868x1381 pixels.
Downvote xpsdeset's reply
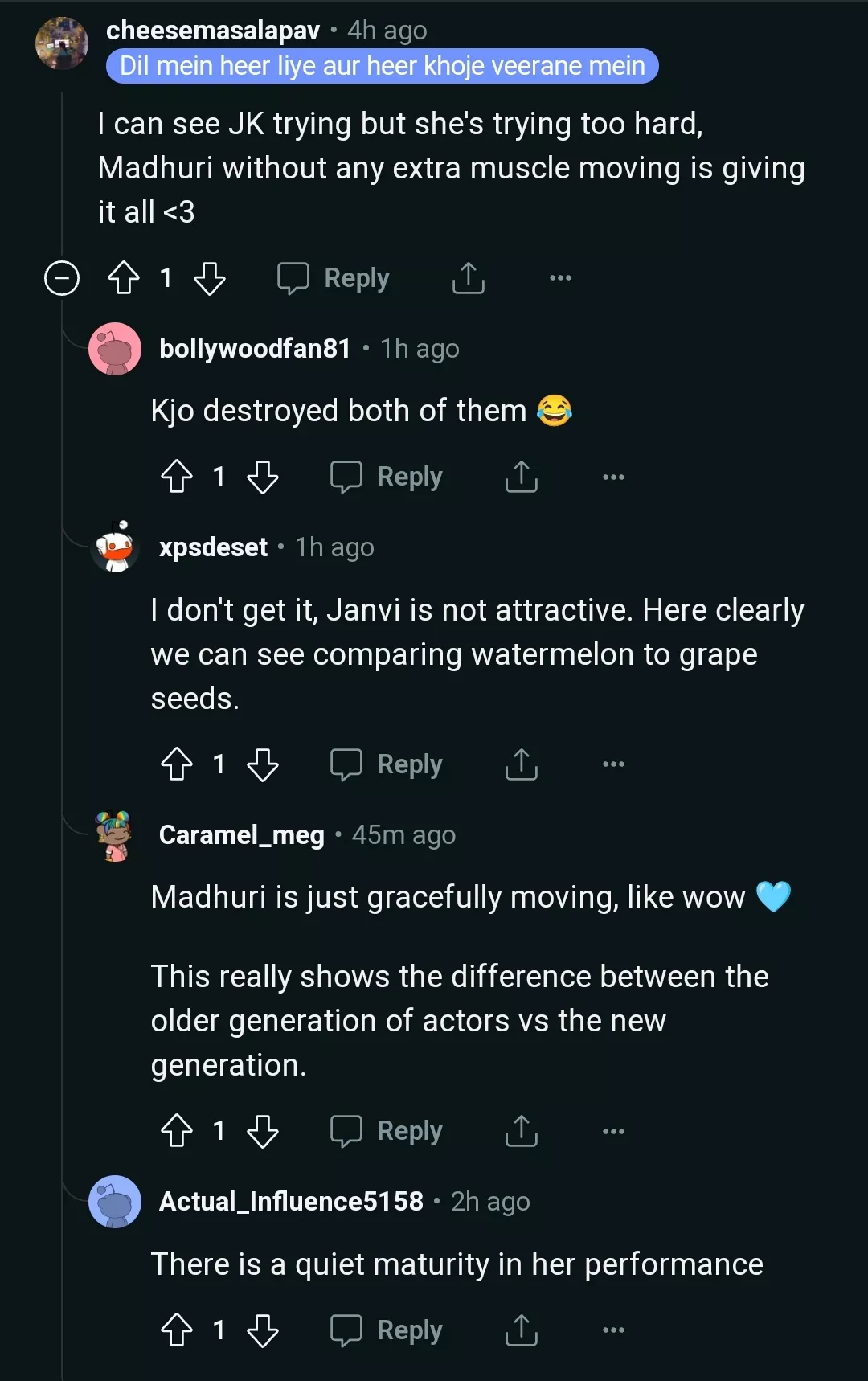point(263,764)
